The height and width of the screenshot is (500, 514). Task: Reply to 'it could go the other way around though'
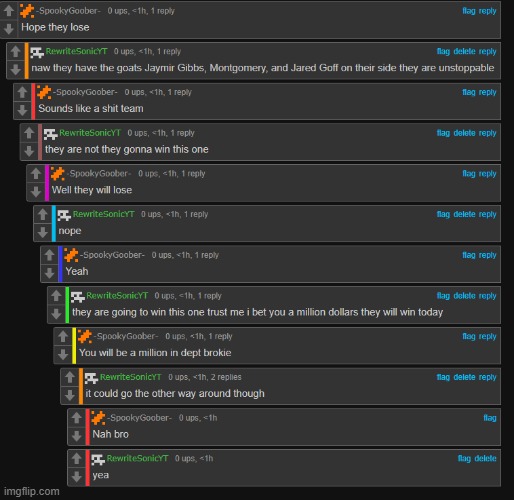click(x=487, y=377)
